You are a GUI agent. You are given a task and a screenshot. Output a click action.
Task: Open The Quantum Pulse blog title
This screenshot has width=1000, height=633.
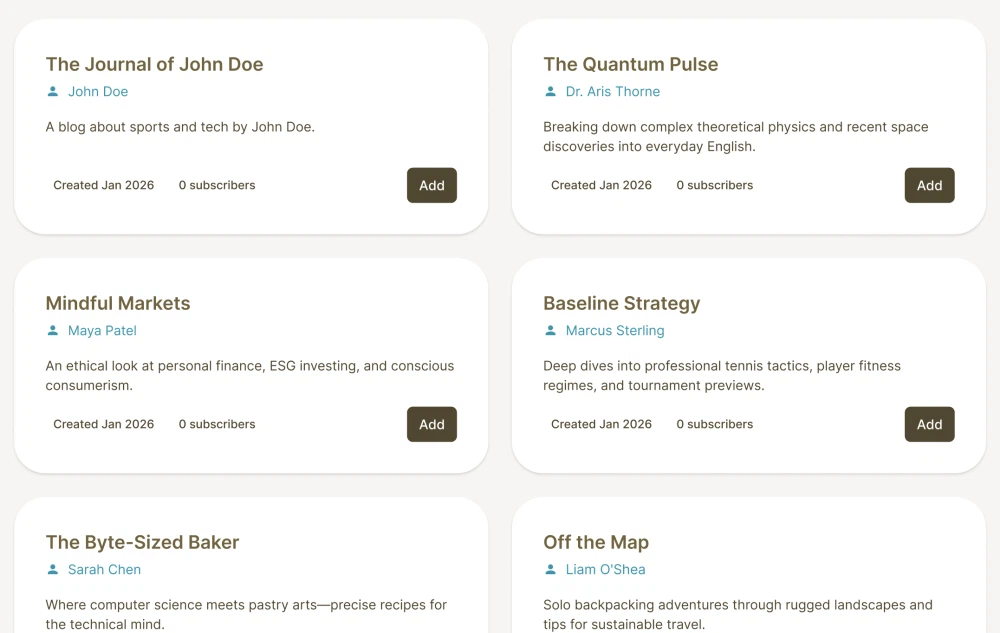click(630, 64)
